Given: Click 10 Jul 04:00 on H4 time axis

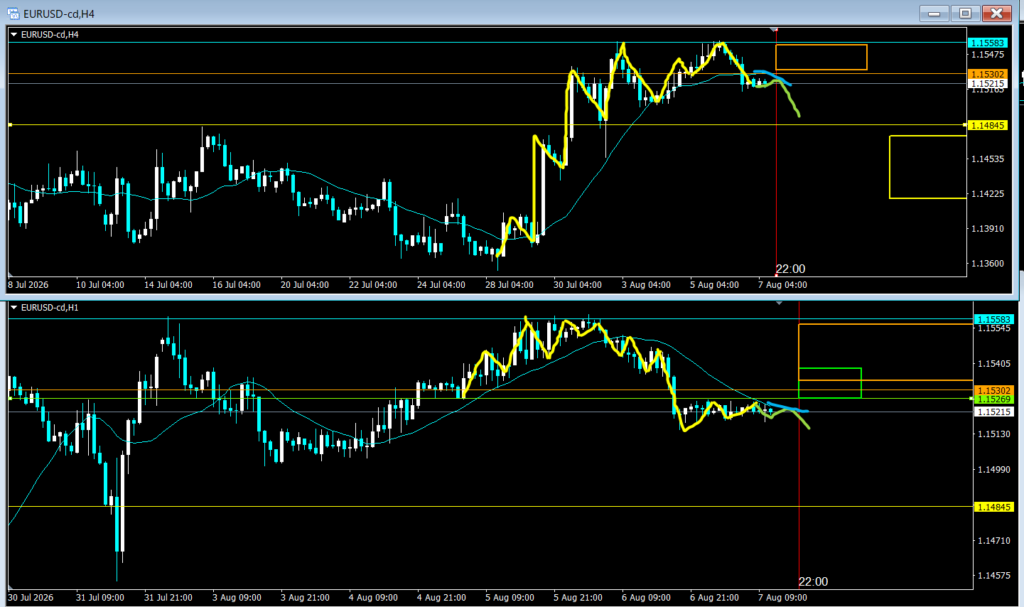Looking at the screenshot, I should pos(100,285).
